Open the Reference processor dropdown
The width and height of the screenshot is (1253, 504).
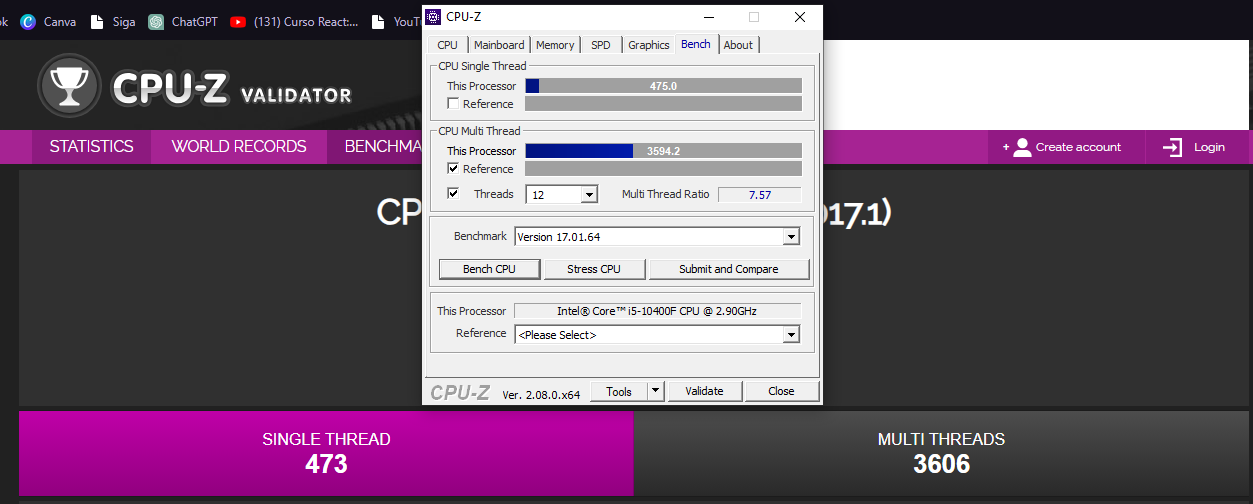[657, 335]
